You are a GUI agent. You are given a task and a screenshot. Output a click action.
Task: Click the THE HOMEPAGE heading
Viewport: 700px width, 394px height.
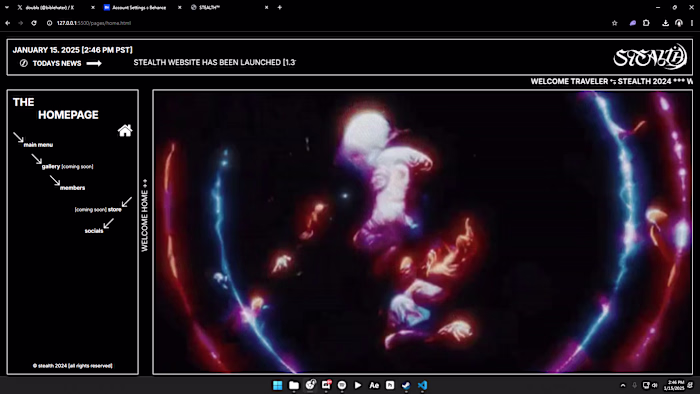click(56, 108)
